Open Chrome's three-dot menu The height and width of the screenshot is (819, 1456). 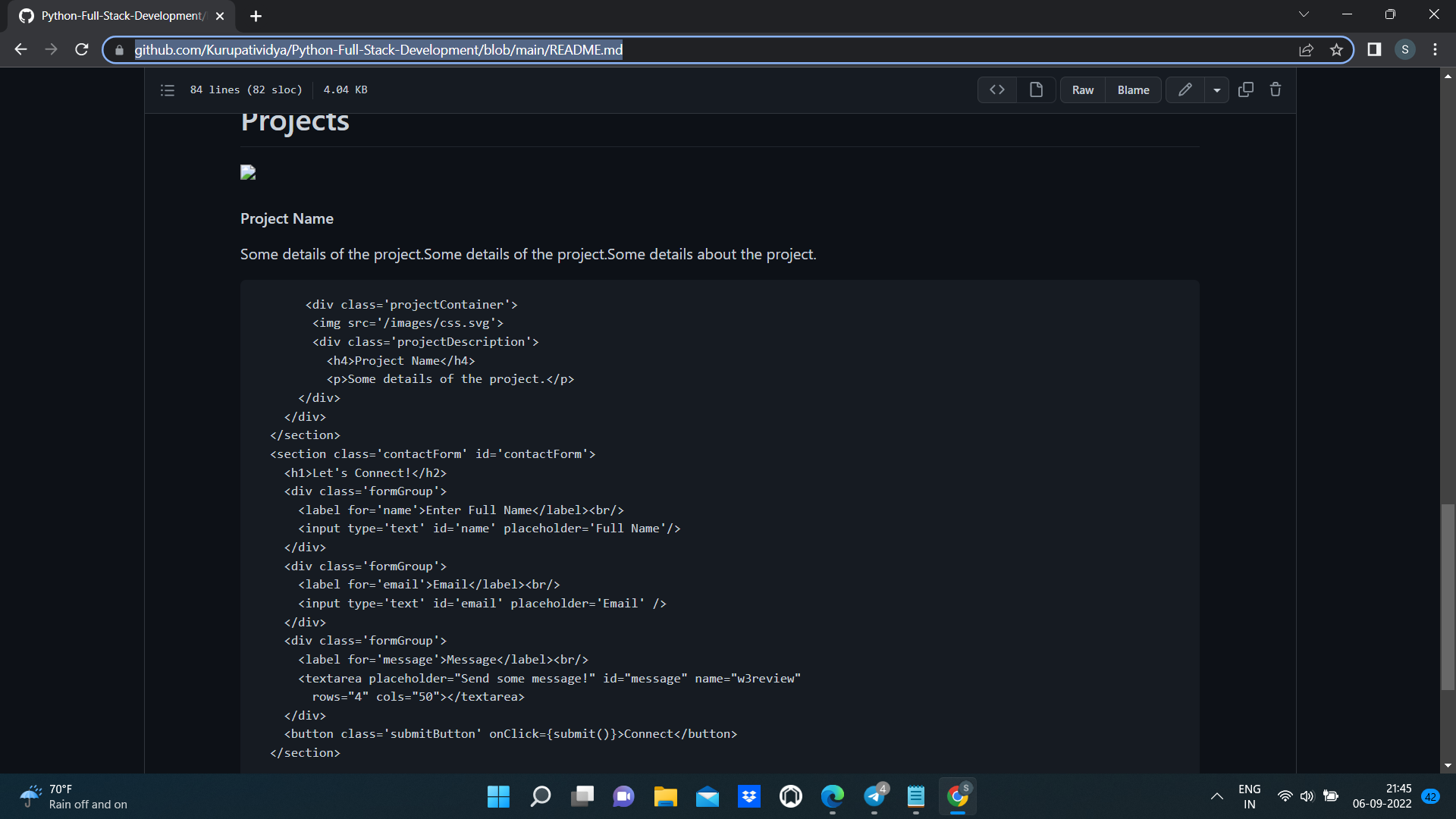(1435, 49)
